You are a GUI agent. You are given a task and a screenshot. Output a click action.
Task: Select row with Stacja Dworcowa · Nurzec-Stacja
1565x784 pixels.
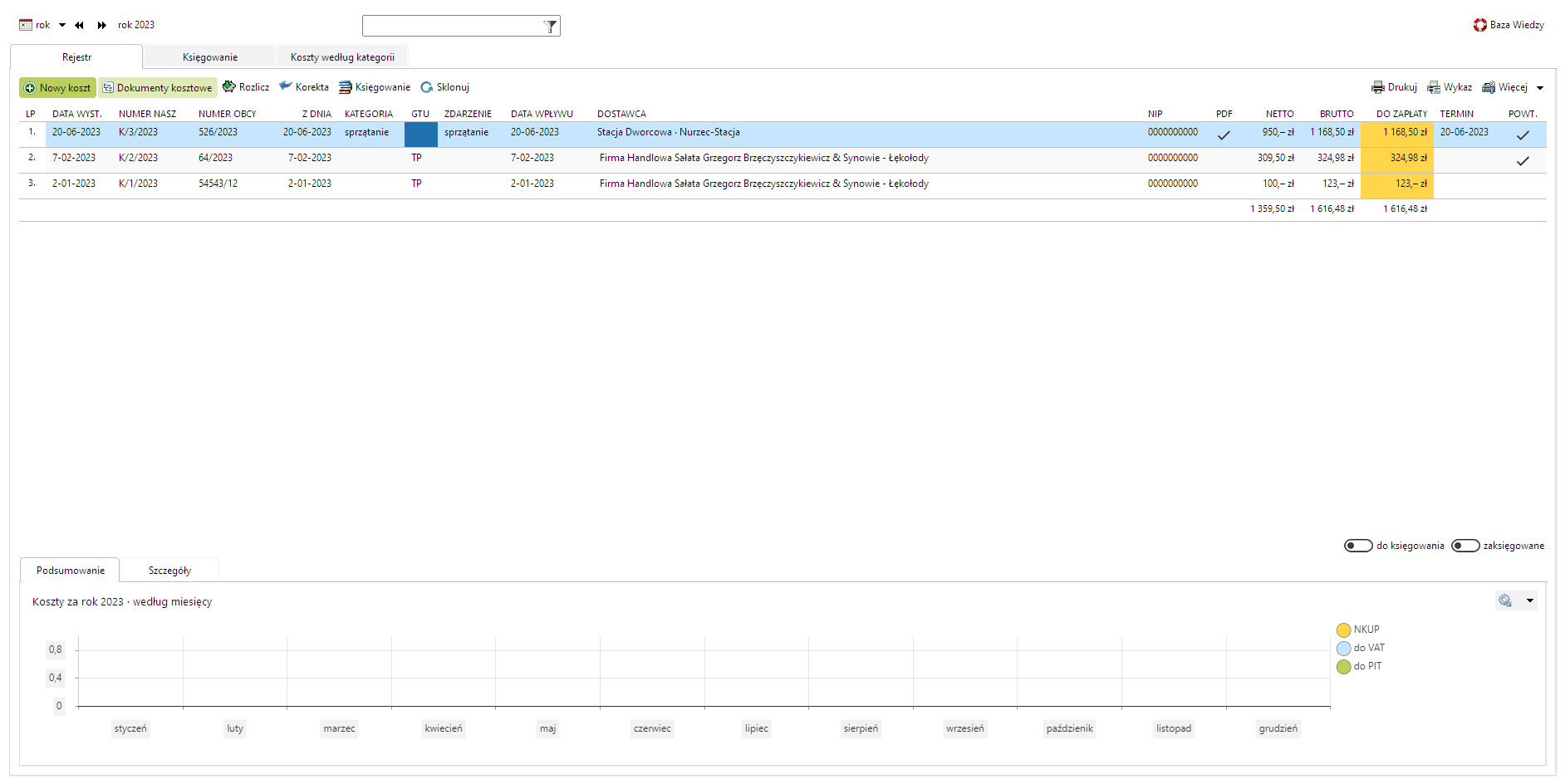click(x=782, y=135)
